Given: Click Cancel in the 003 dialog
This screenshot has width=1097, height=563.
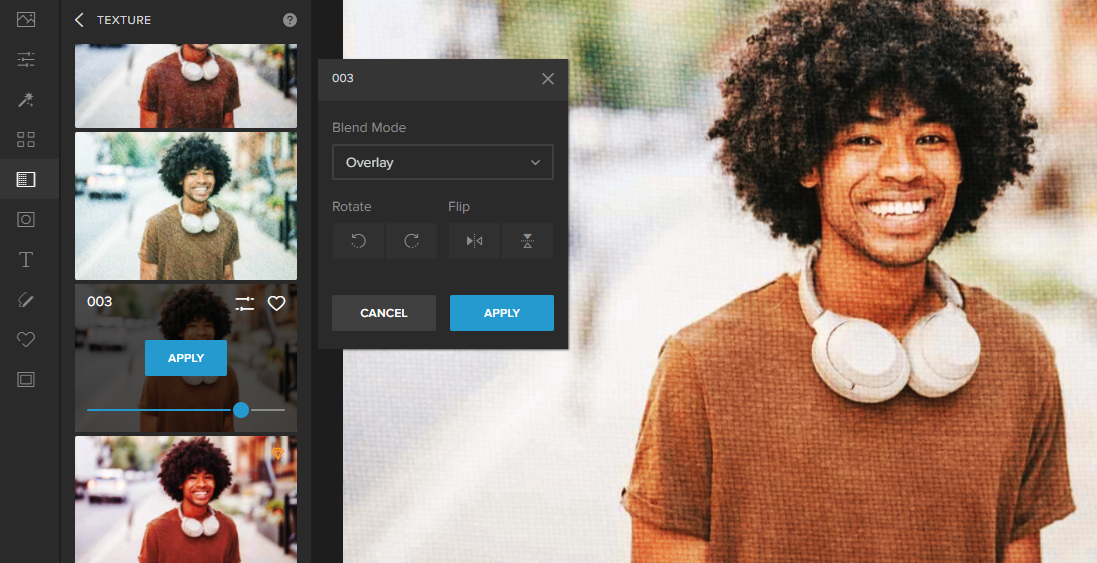Looking at the screenshot, I should pyautogui.click(x=384, y=313).
